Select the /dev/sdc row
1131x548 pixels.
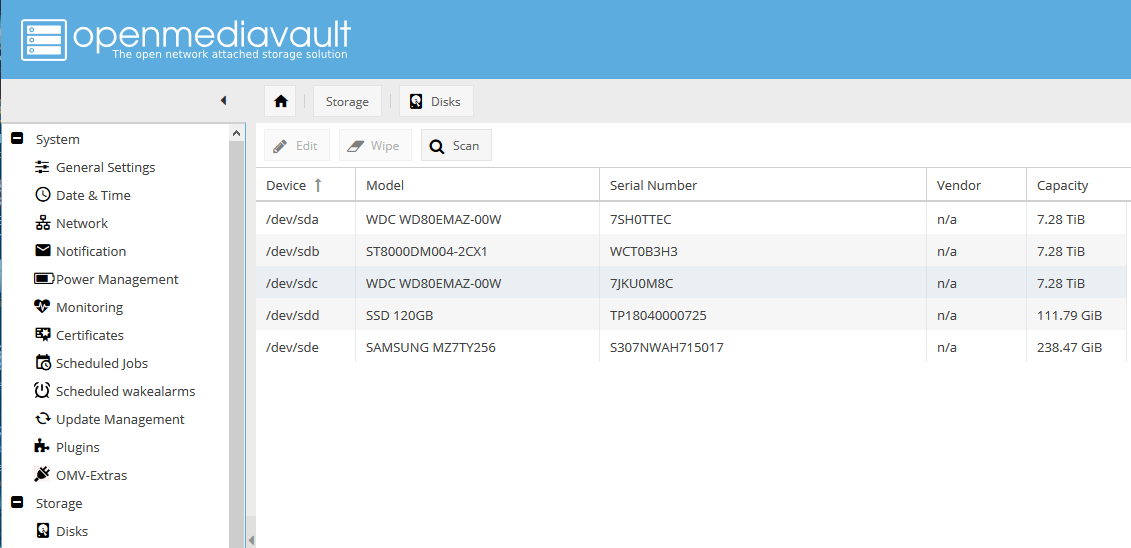coord(692,283)
